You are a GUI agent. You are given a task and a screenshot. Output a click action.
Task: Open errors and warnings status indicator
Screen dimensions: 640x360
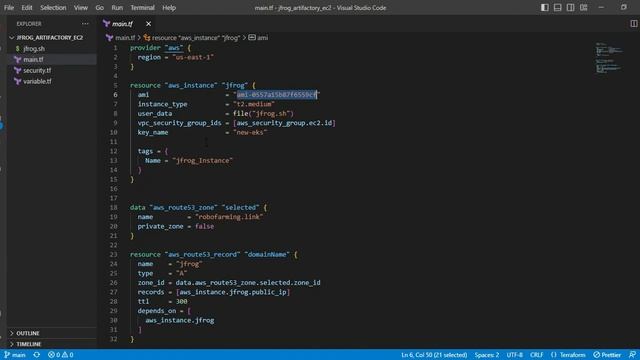pos(60,355)
